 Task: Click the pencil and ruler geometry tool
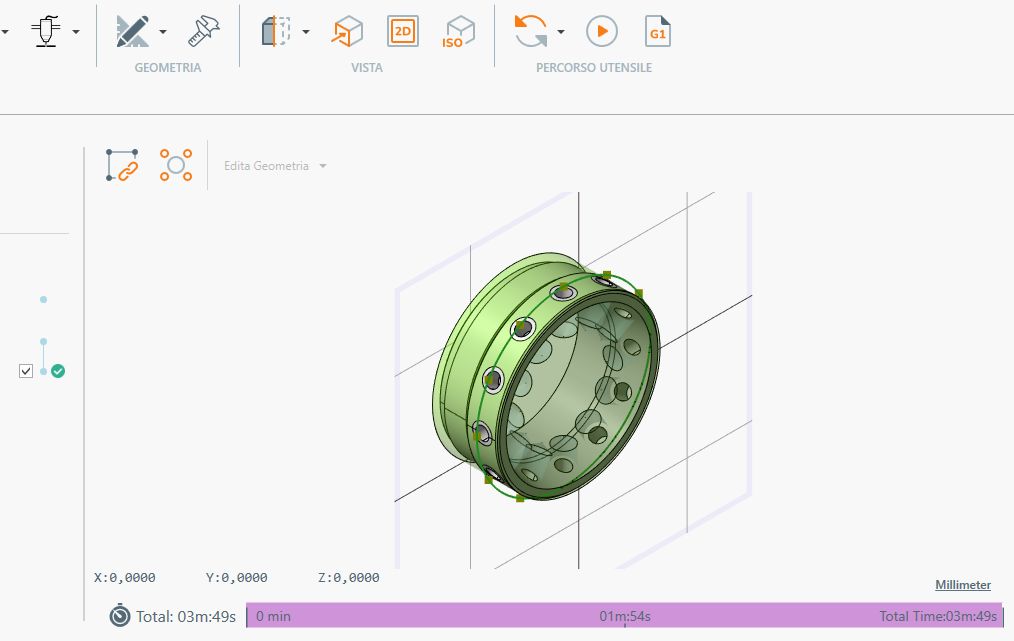tap(133, 31)
